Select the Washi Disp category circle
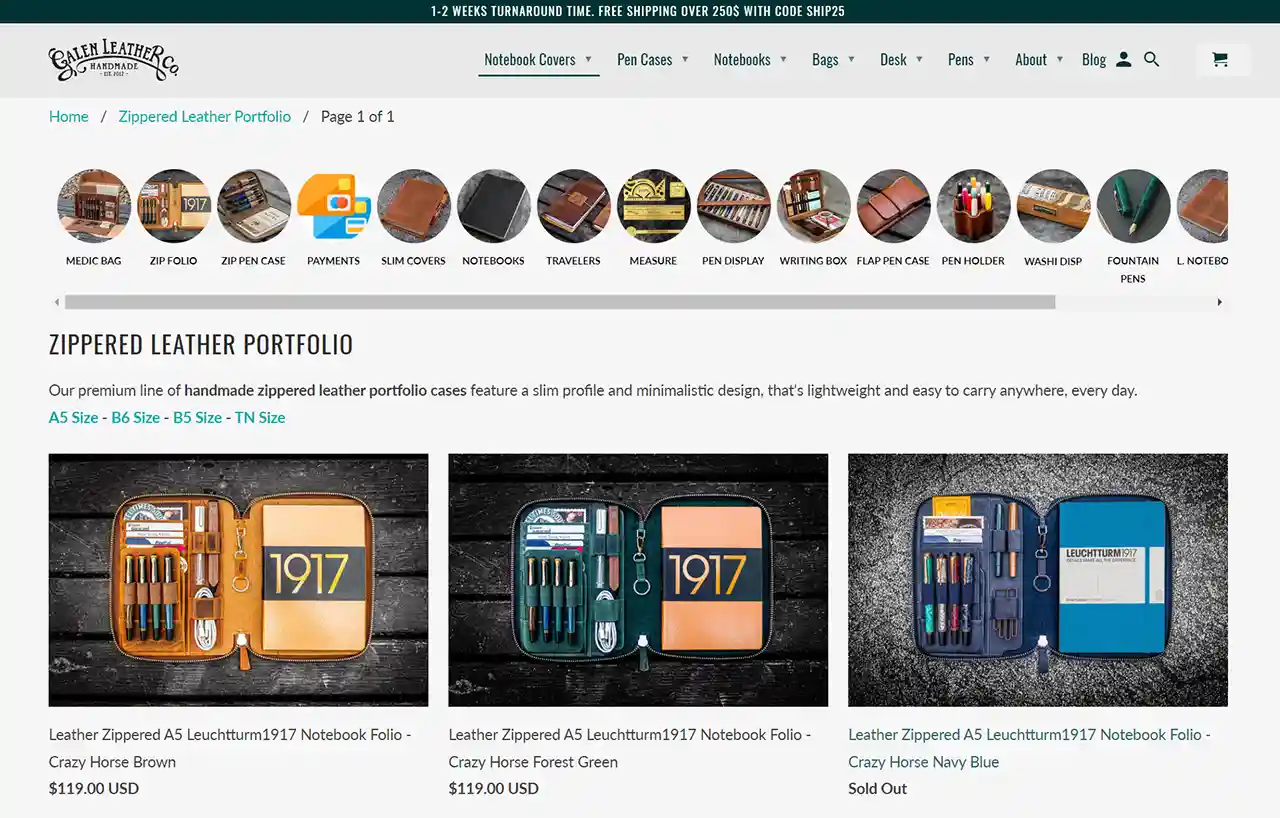This screenshot has height=818, width=1280. (x=1054, y=206)
